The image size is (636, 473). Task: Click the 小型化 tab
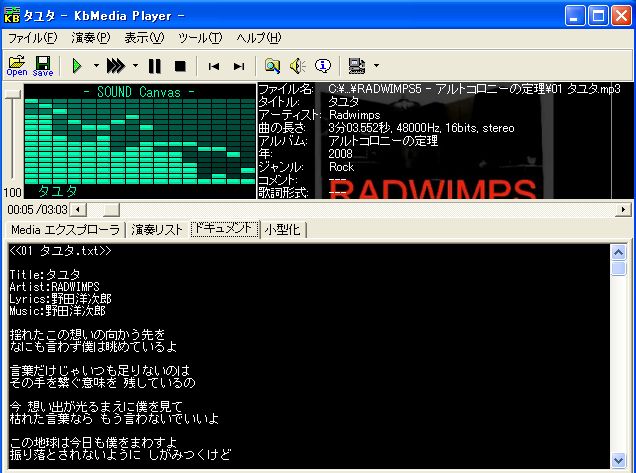(x=283, y=230)
